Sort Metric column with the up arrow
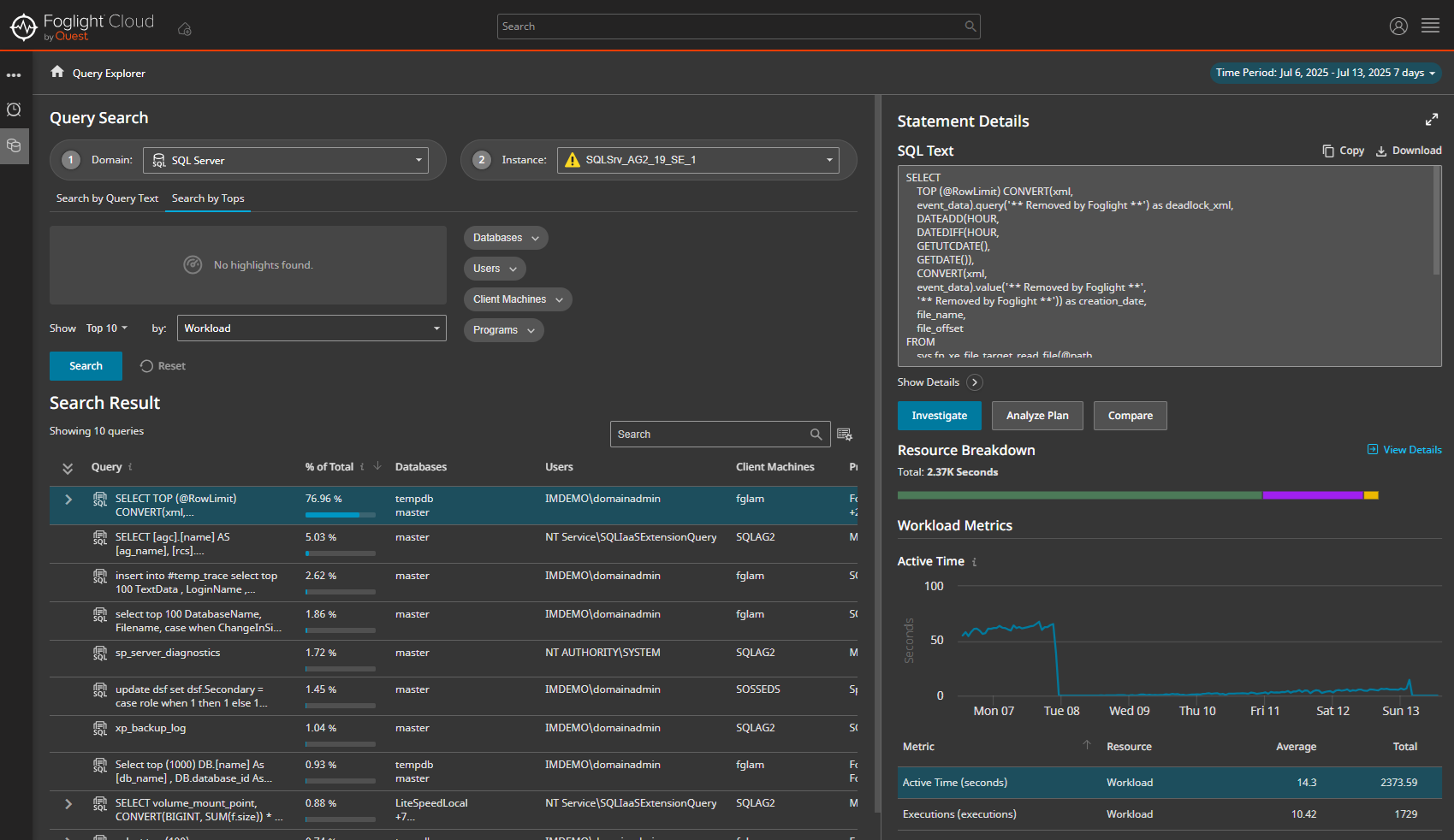Viewport: 1454px width, 840px height. (1087, 745)
